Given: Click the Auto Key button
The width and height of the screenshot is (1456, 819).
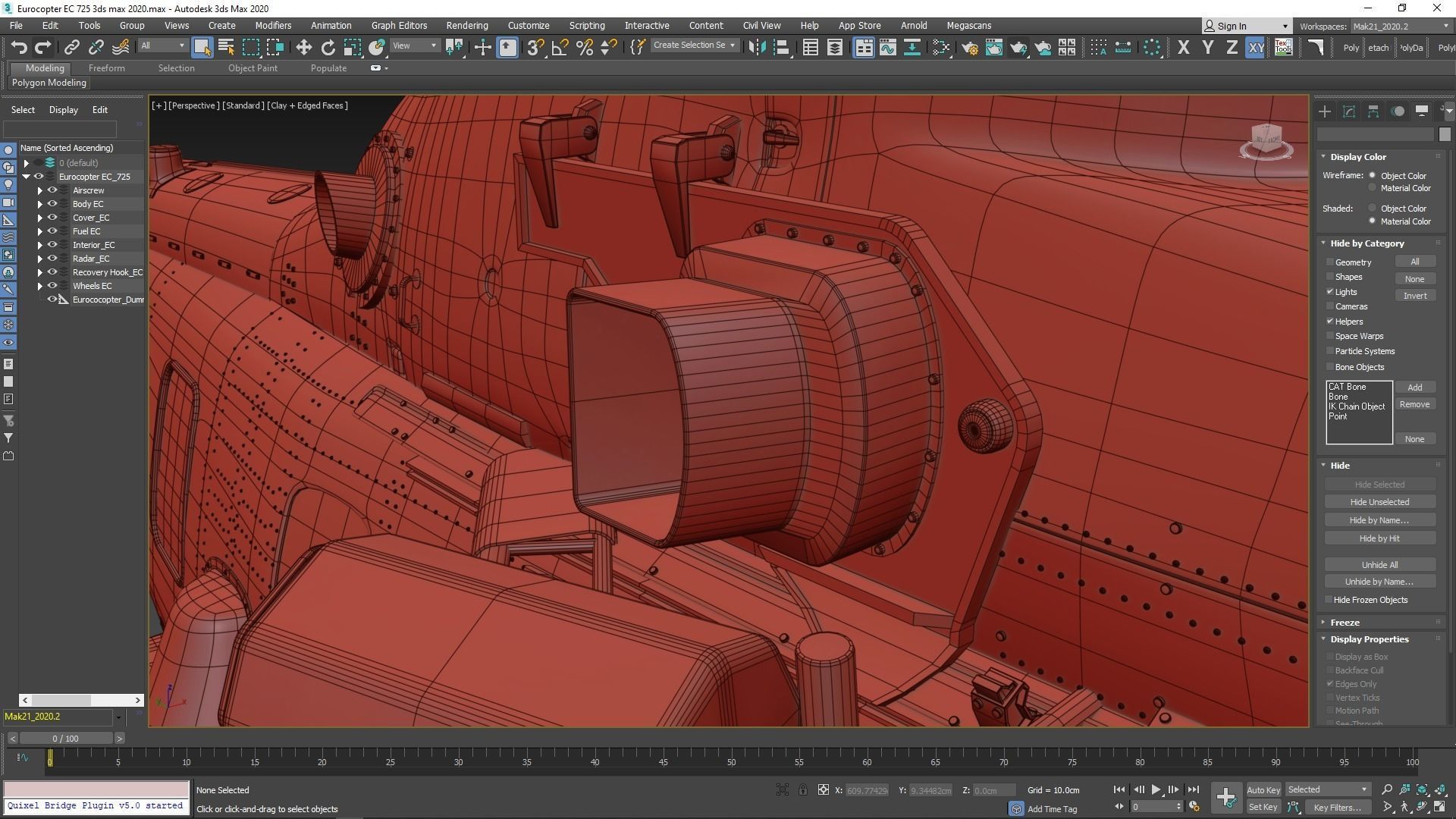Looking at the screenshot, I should point(1263,789).
